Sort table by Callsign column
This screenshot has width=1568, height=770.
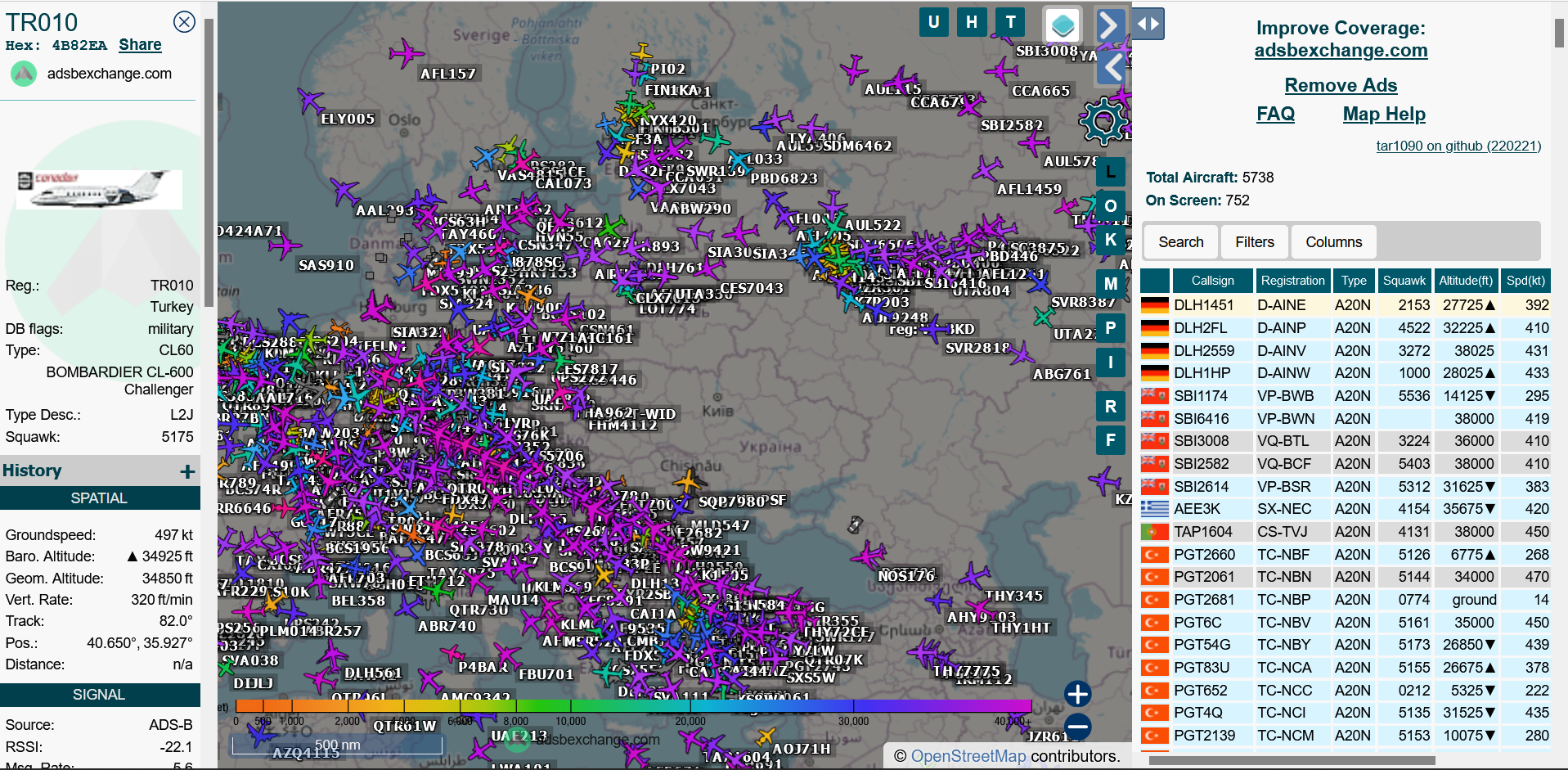pyautogui.click(x=1212, y=281)
